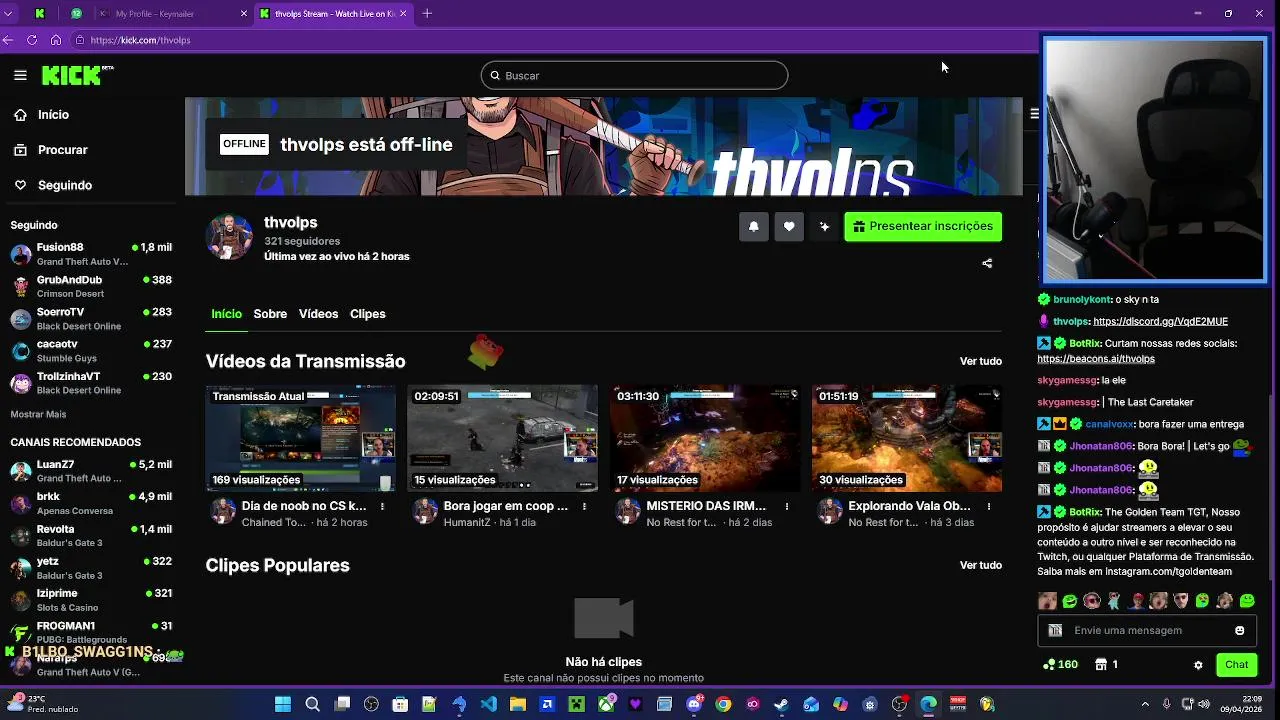The width and height of the screenshot is (1280, 720).
Task: Click the green Chat button
Action: 1237,665
